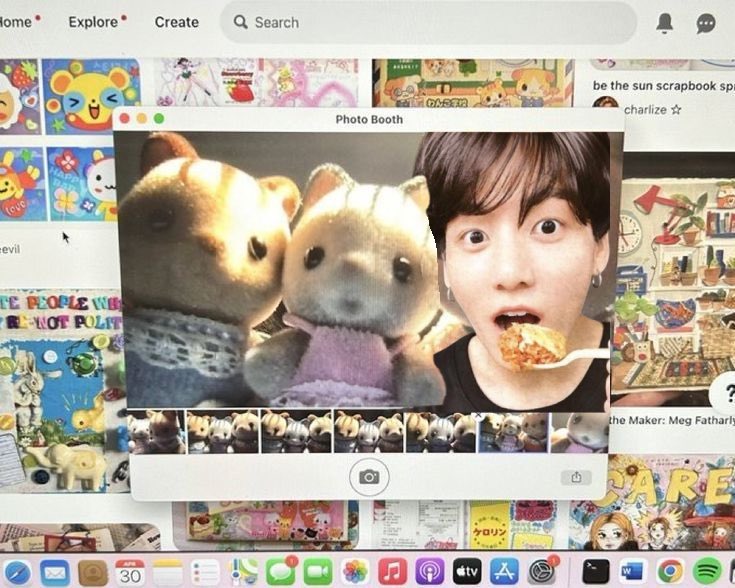Viewport: 735px width, 588px height.
Task: Open the share menu in Photo Booth
Action: pos(576,477)
